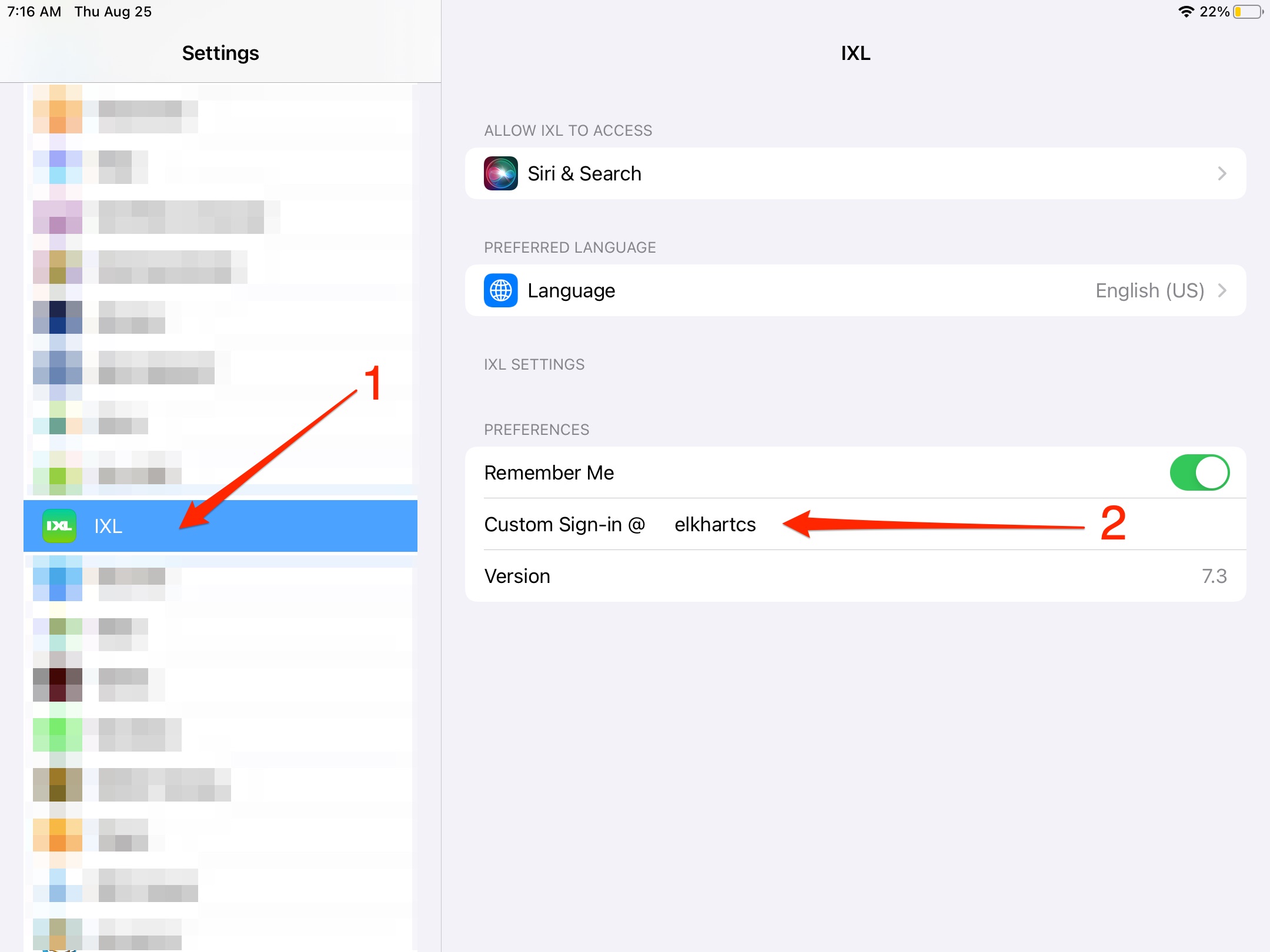The width and height of the screenshot is (1270, 952).
Task: Turn off the Remember Me switch
Action: tap(1199, 472)
